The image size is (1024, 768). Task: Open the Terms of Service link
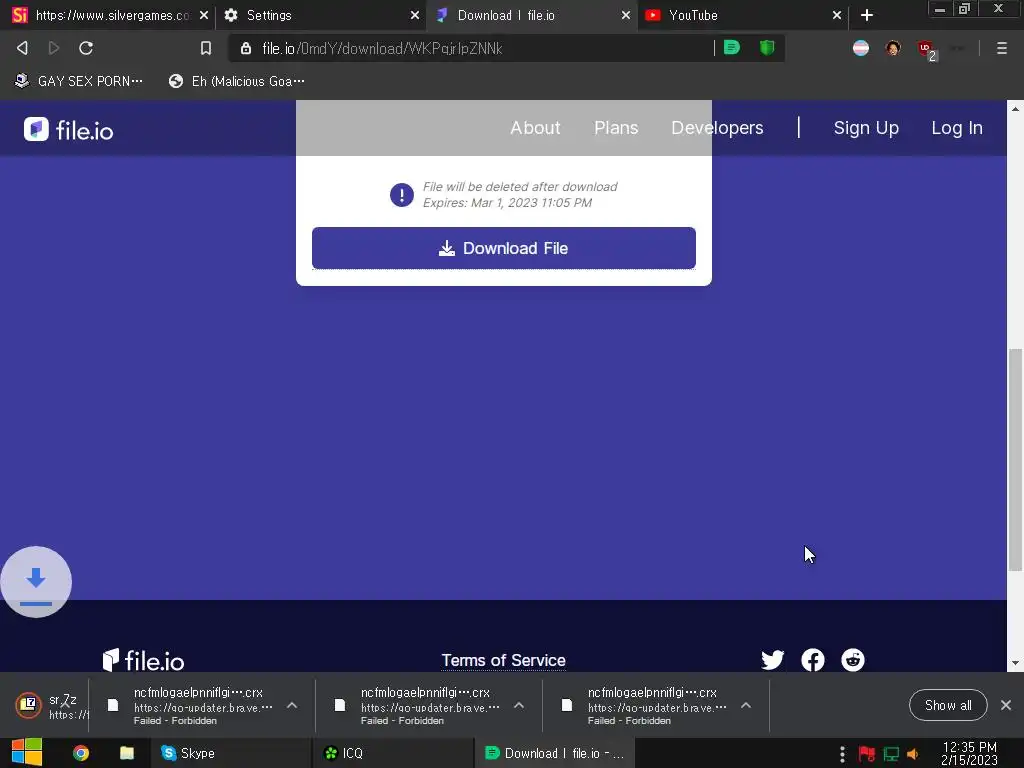503,660
